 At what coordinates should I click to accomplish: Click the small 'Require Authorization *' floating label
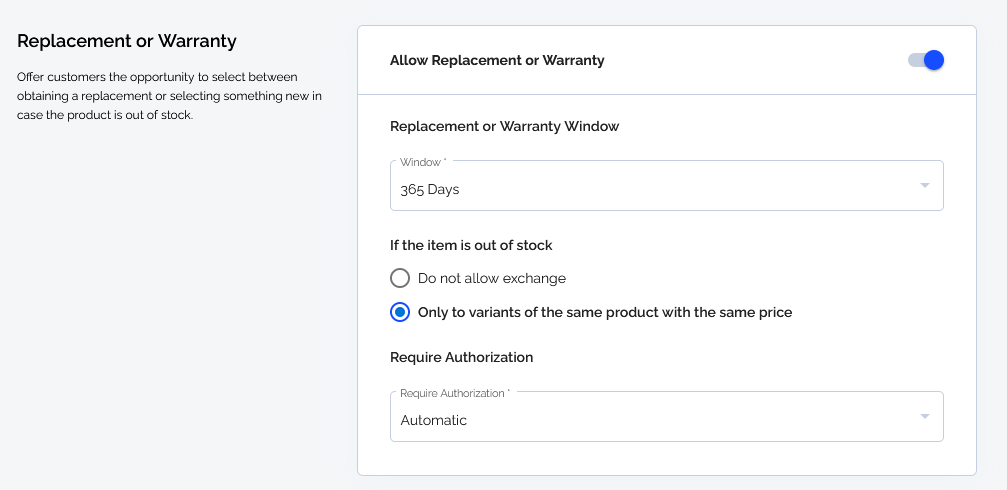click(x=455, y=393)
